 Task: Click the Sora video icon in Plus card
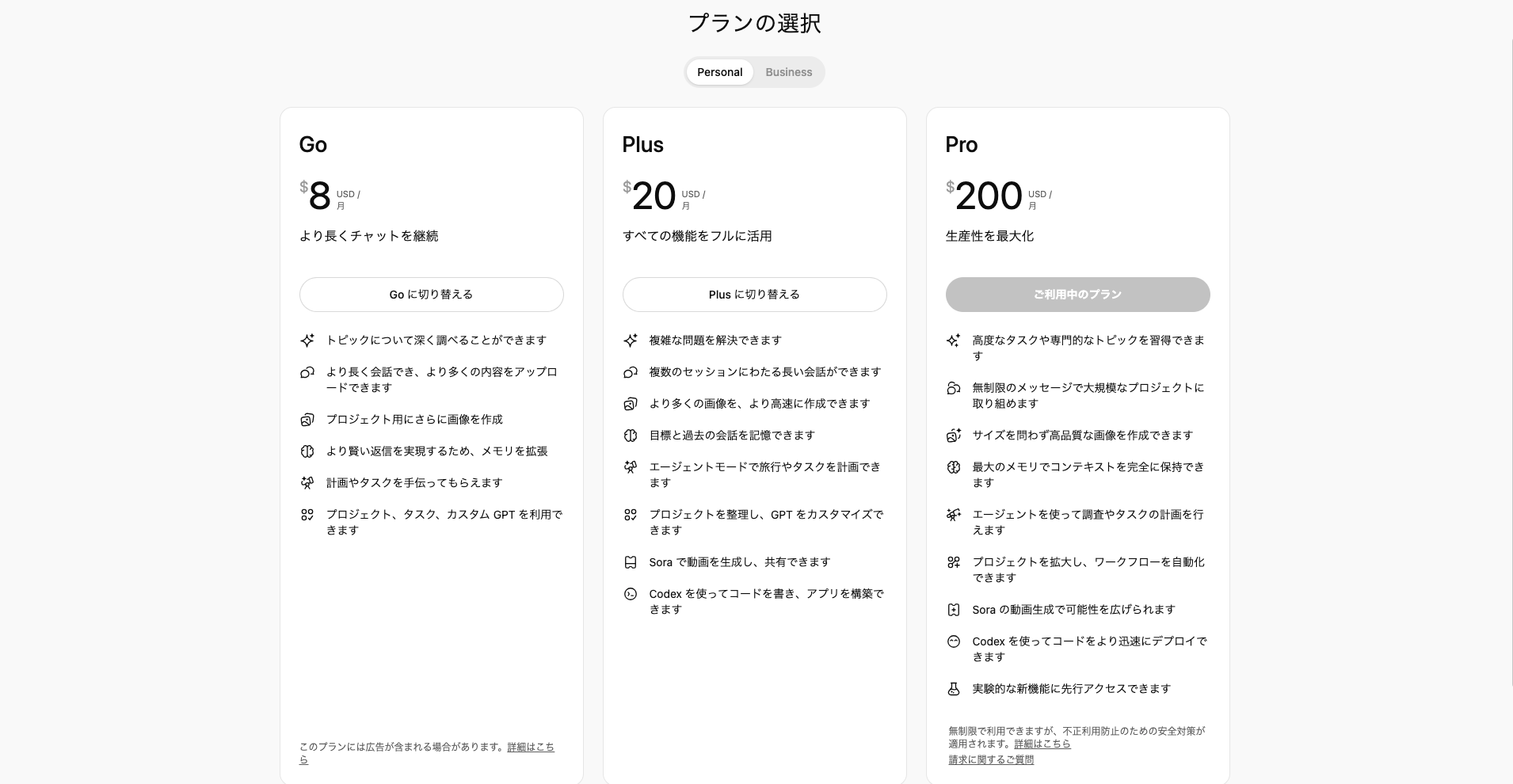tap(631, 561)
